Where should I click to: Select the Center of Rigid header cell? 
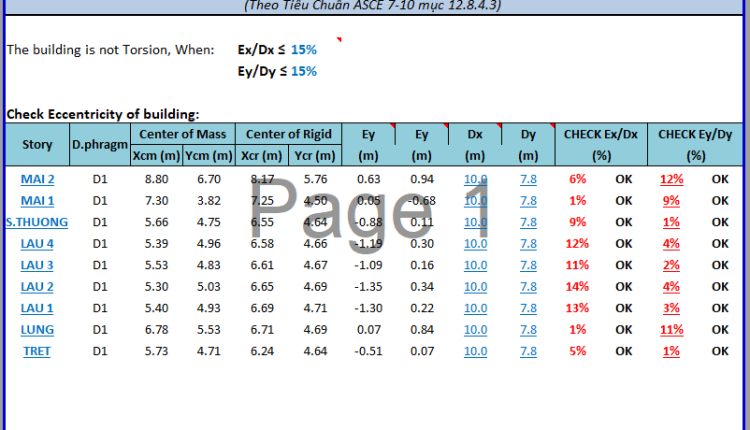pyautogui.click(x=288, y=134)
